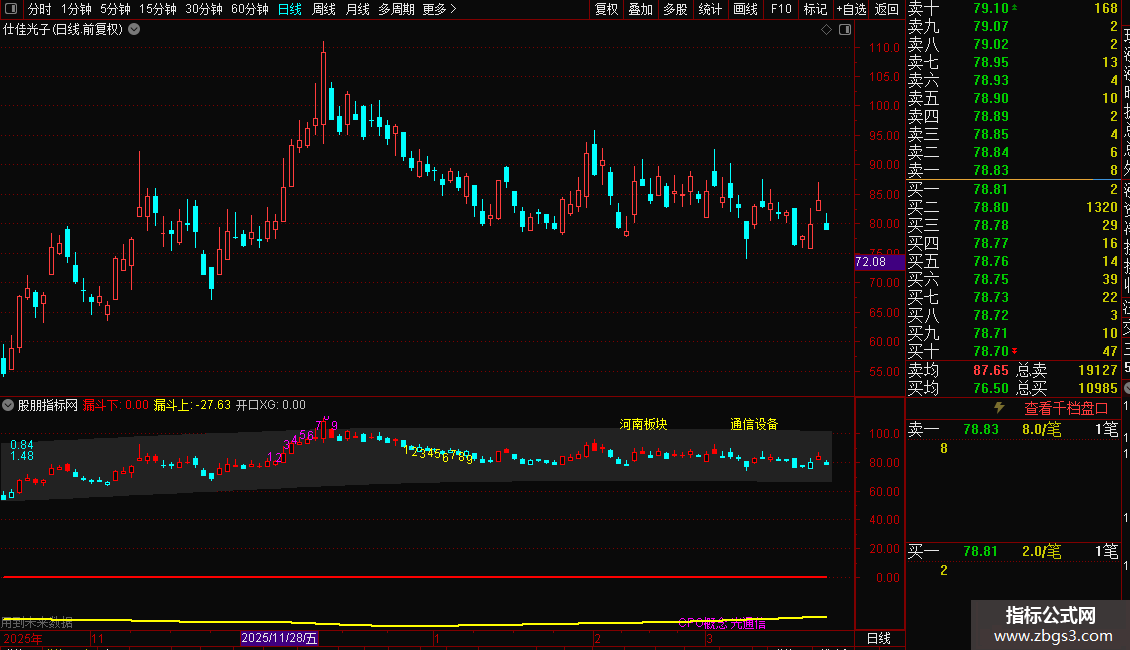This screenshot has height=650, width=1130.
Task: Expand the 股朋指标网 indicator dropdown arrow
Action: 9,406
